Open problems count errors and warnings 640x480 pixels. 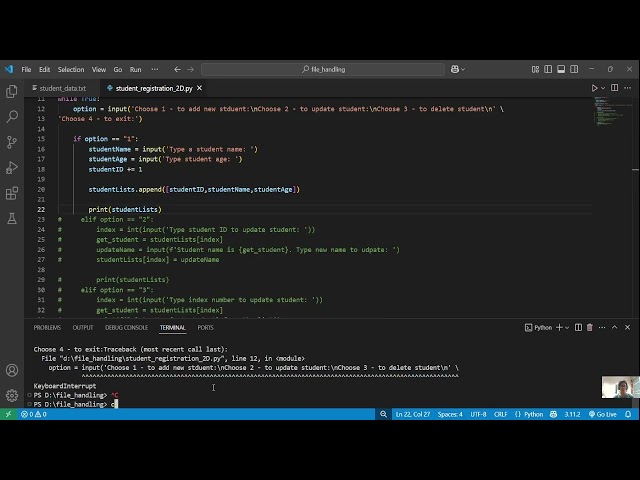34,414
